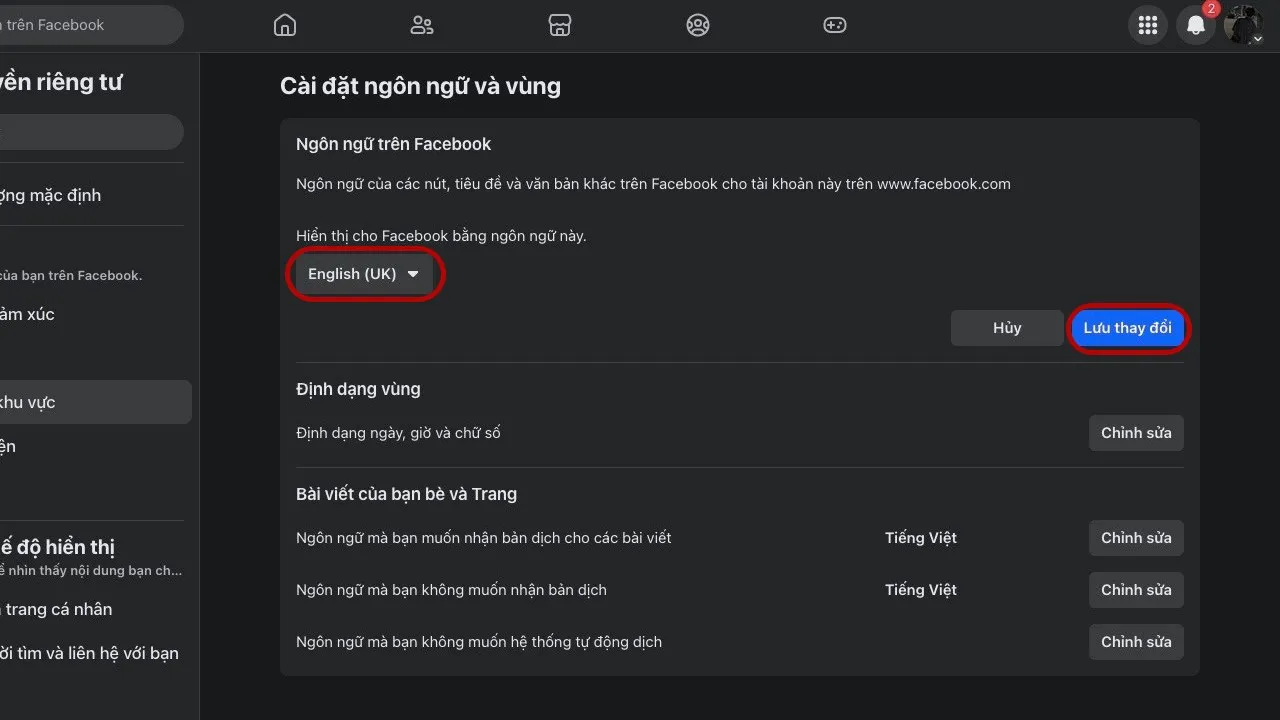Image resolution: width=1280 pixels, height=720 pixels.
Task: Edit languages not to auto-translate
Action: 1136,642
